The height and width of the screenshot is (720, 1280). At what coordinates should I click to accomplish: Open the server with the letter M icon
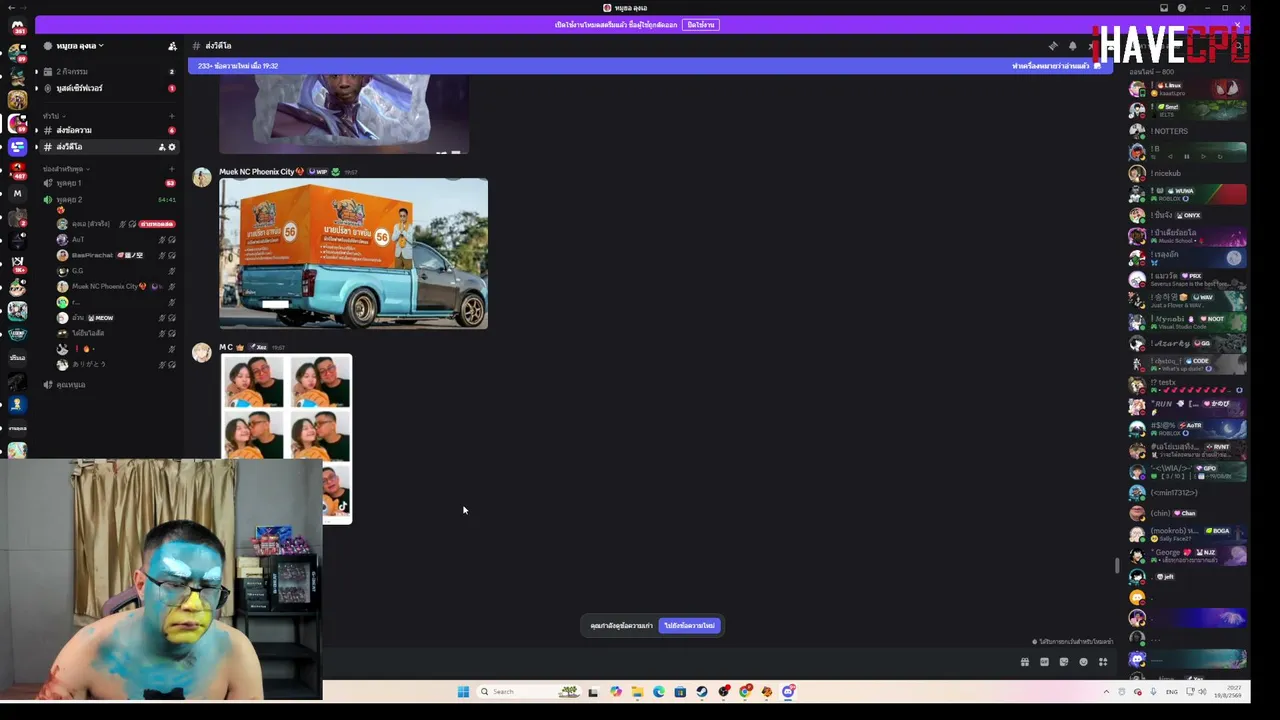[17, 194]
